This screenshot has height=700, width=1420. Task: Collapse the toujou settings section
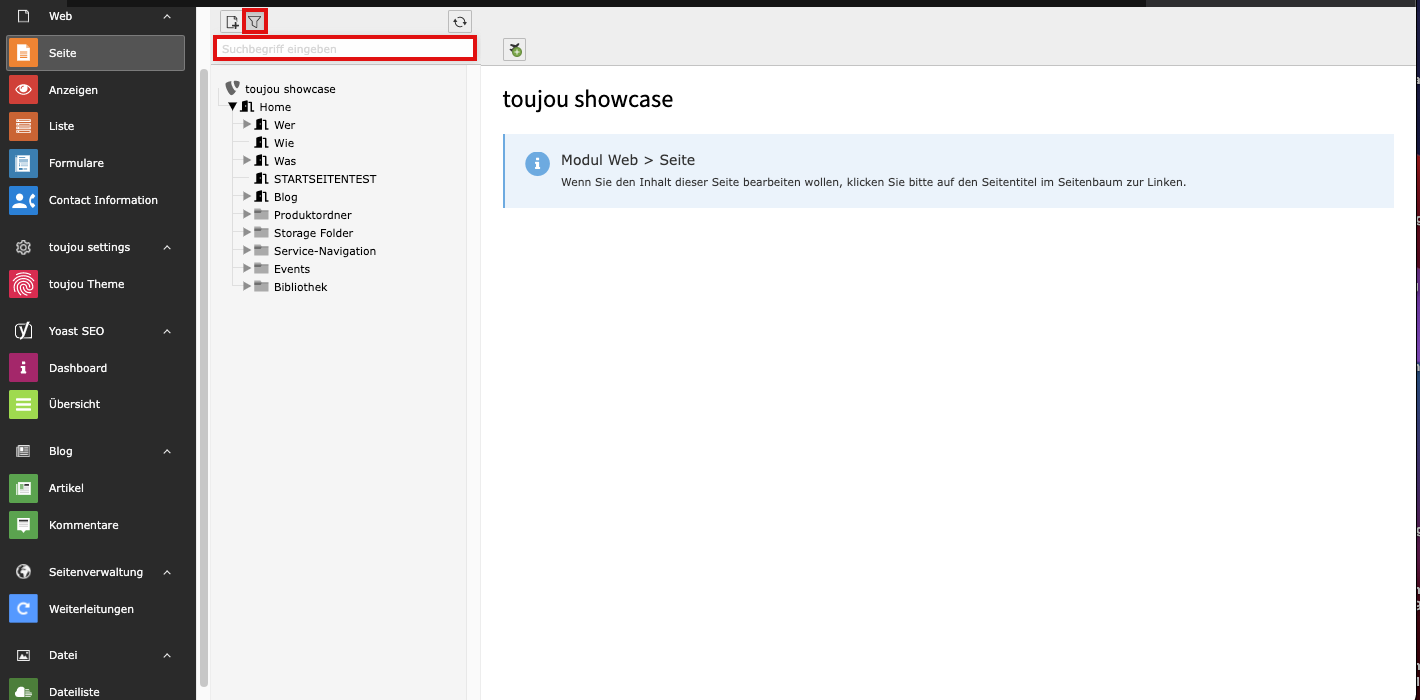click(x=167, y=247)
